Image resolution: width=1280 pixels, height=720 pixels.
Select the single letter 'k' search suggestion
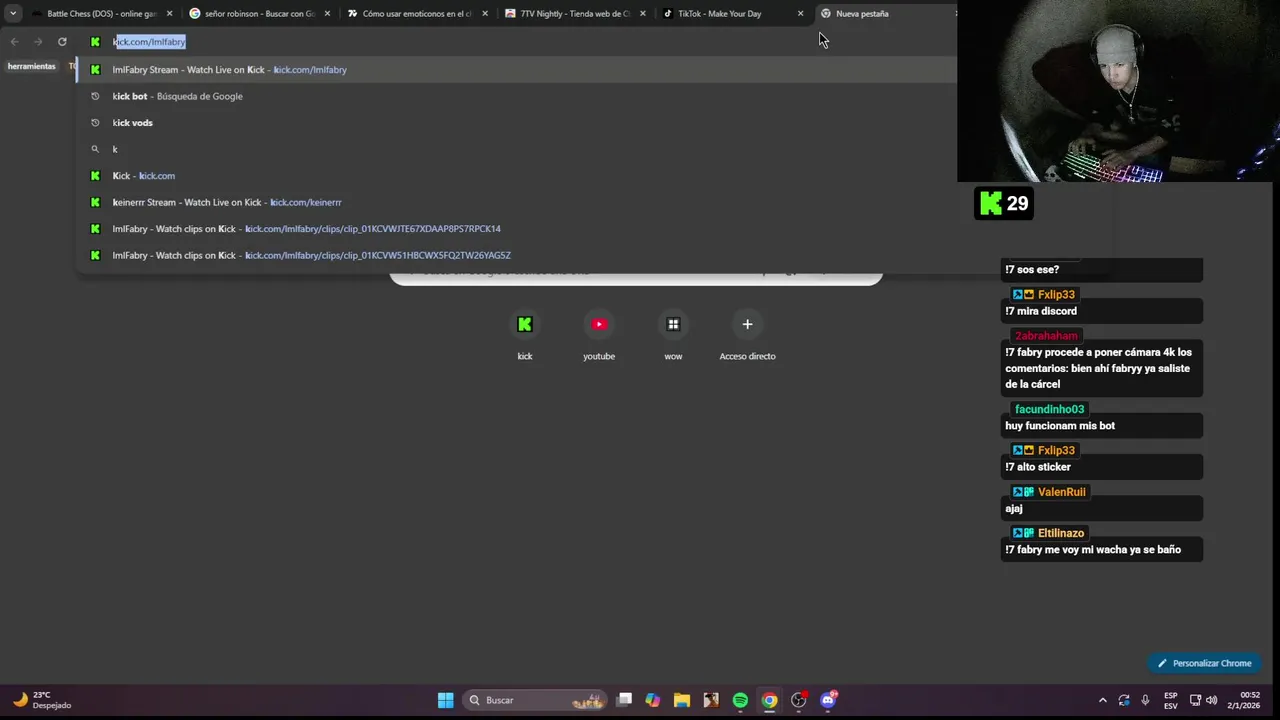(516, 149)
